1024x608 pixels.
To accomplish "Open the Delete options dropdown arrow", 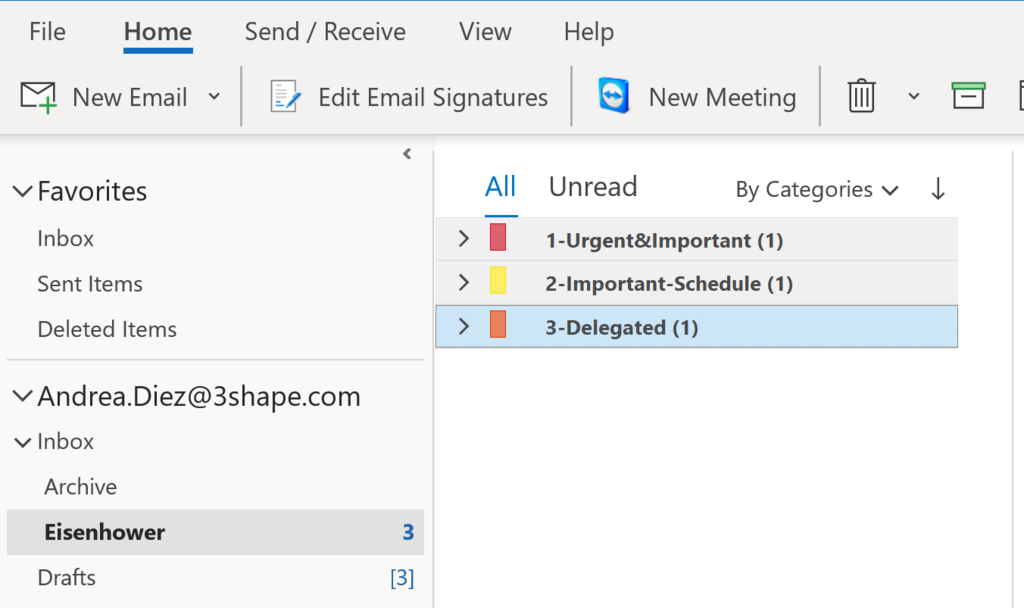I will [913, 97].
